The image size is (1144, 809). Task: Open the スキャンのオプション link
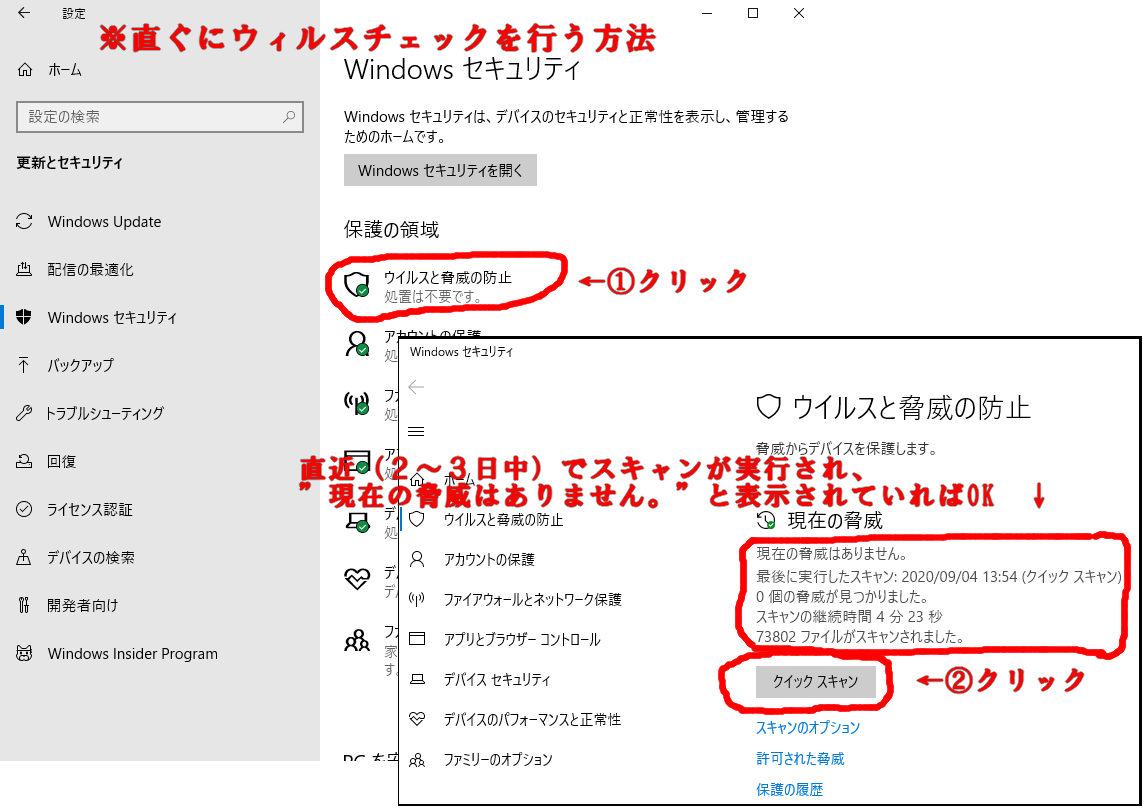pyautogui.click(x=808, y=728)
